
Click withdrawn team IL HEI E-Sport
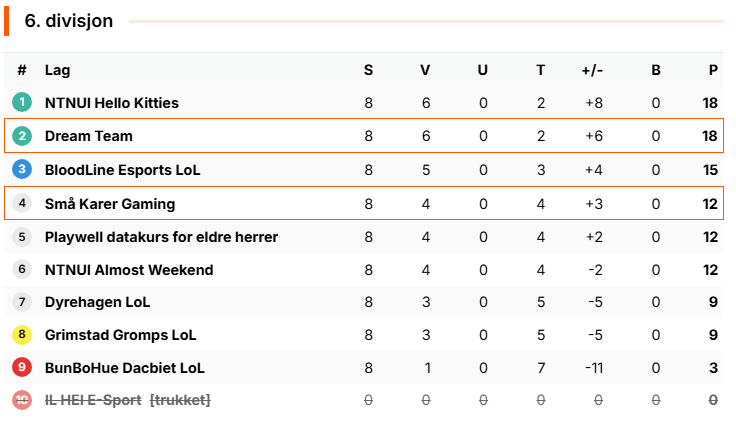click(93, 400)
